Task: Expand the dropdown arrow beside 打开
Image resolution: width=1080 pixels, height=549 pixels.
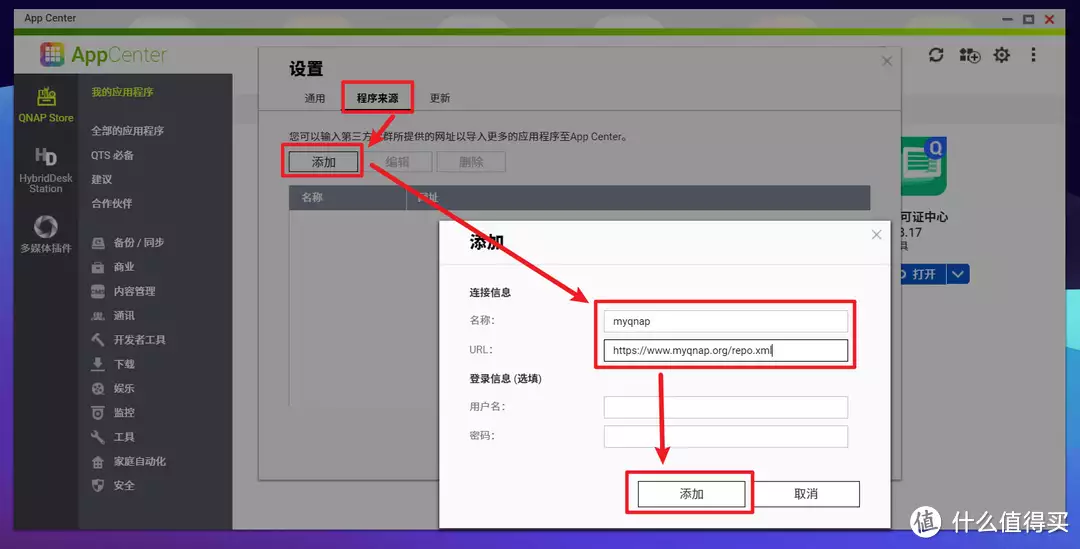Action: click(x=958, y=274)
